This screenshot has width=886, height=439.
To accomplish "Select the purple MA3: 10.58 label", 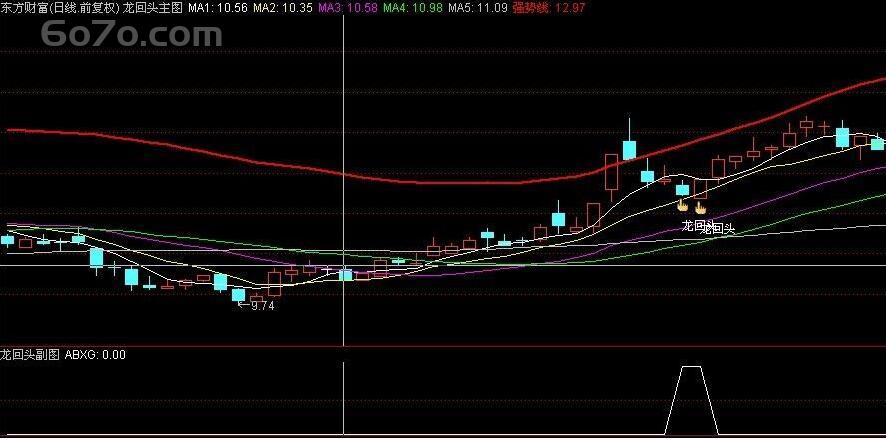I will click(348, 8).
